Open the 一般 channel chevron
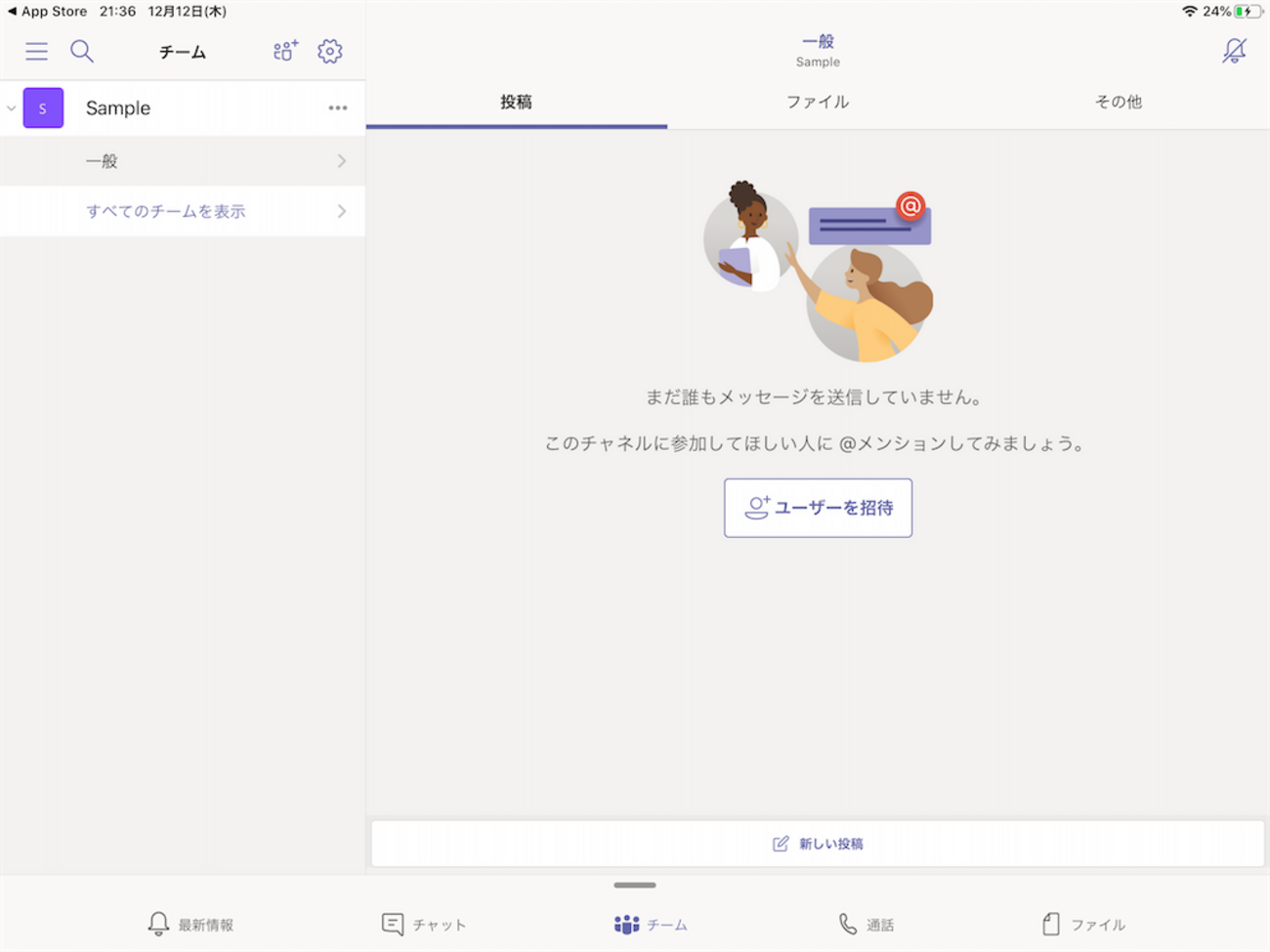 coord(342,161)
